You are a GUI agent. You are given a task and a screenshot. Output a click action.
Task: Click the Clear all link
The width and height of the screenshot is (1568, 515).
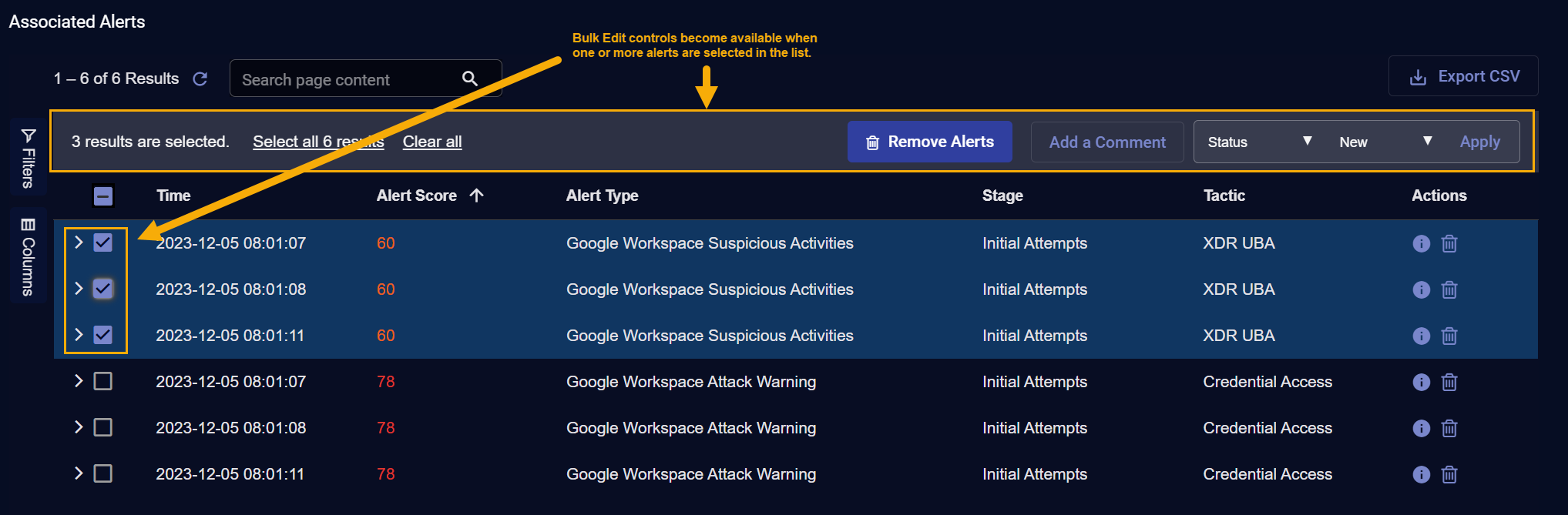(431, 142)
